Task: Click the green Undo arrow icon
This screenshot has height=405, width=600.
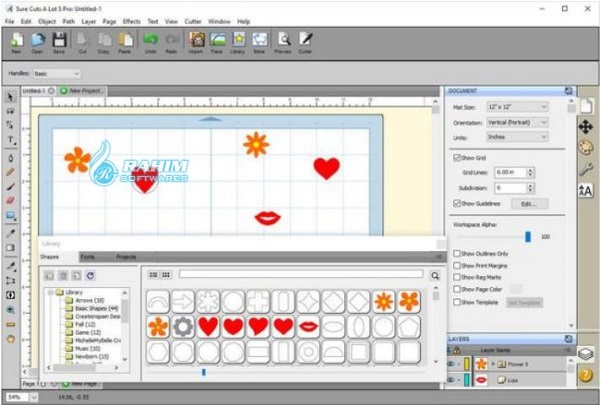Action: [x=150, y=40]
